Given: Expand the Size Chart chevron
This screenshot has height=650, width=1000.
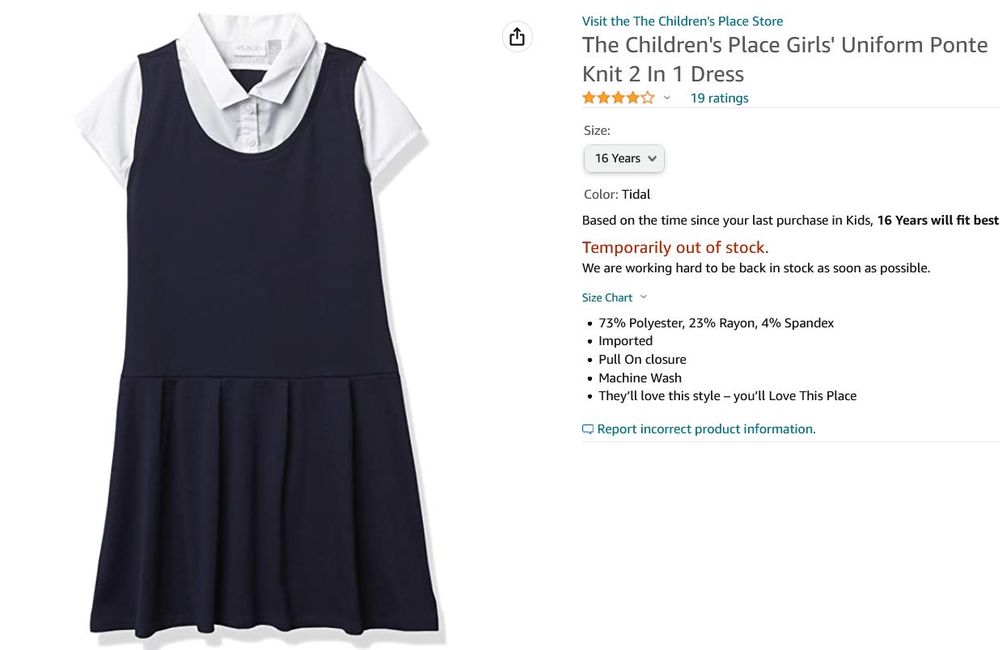Looking at the screenshot, I should pos(643,297).
